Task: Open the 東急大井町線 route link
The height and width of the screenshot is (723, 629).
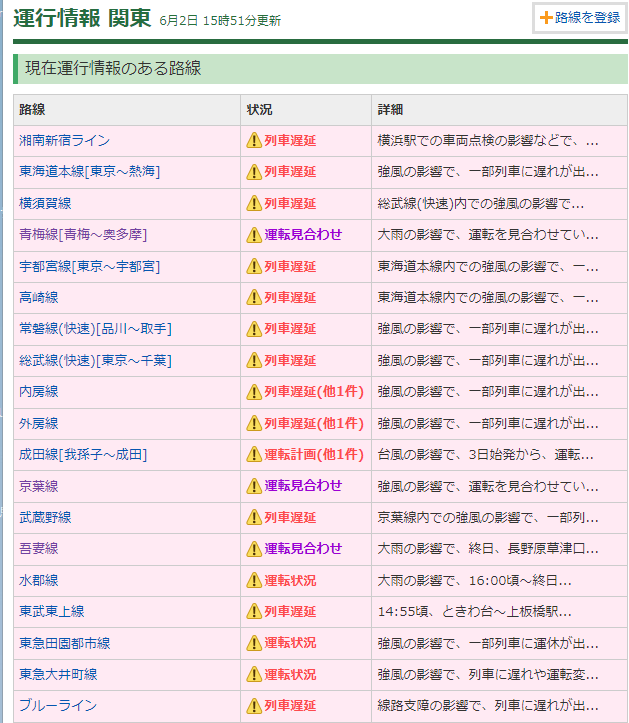Action: [x=58, y=675]
